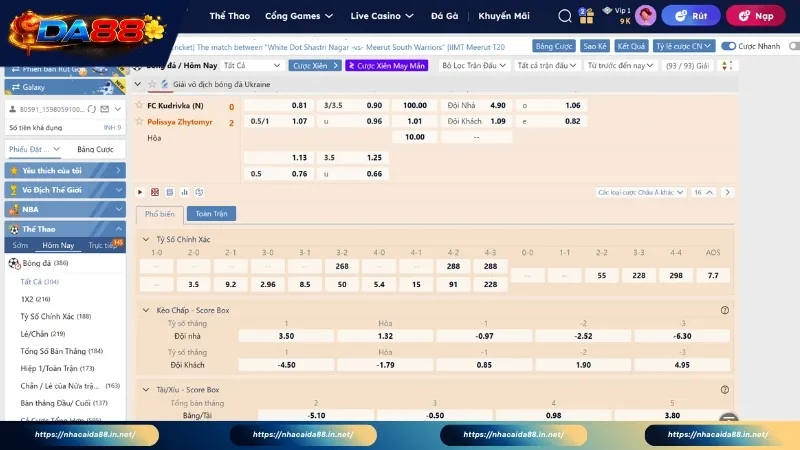Select the Sớm time tab
This screenshot has height=450, width=800.
coord(20,245)
